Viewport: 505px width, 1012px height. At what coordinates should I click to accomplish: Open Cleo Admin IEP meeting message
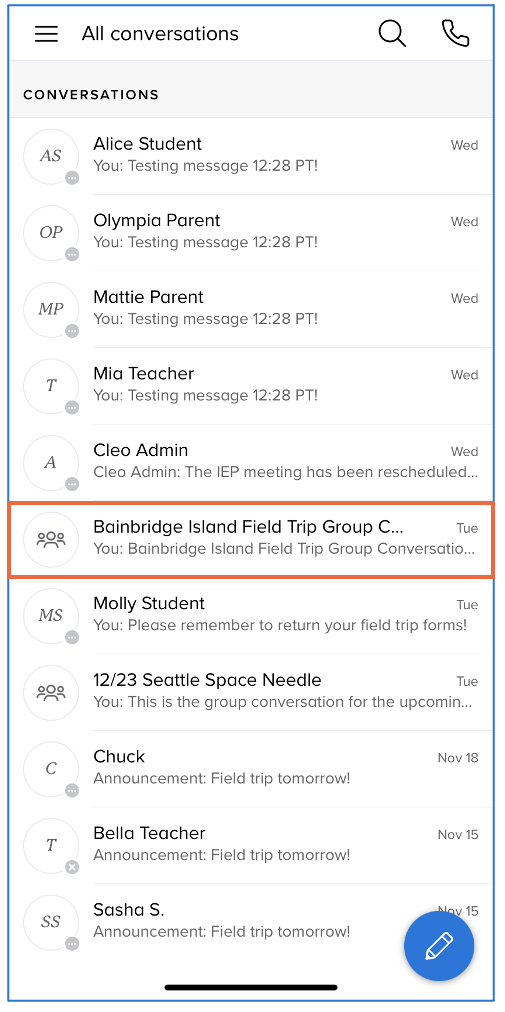click(x=251, y=462)
